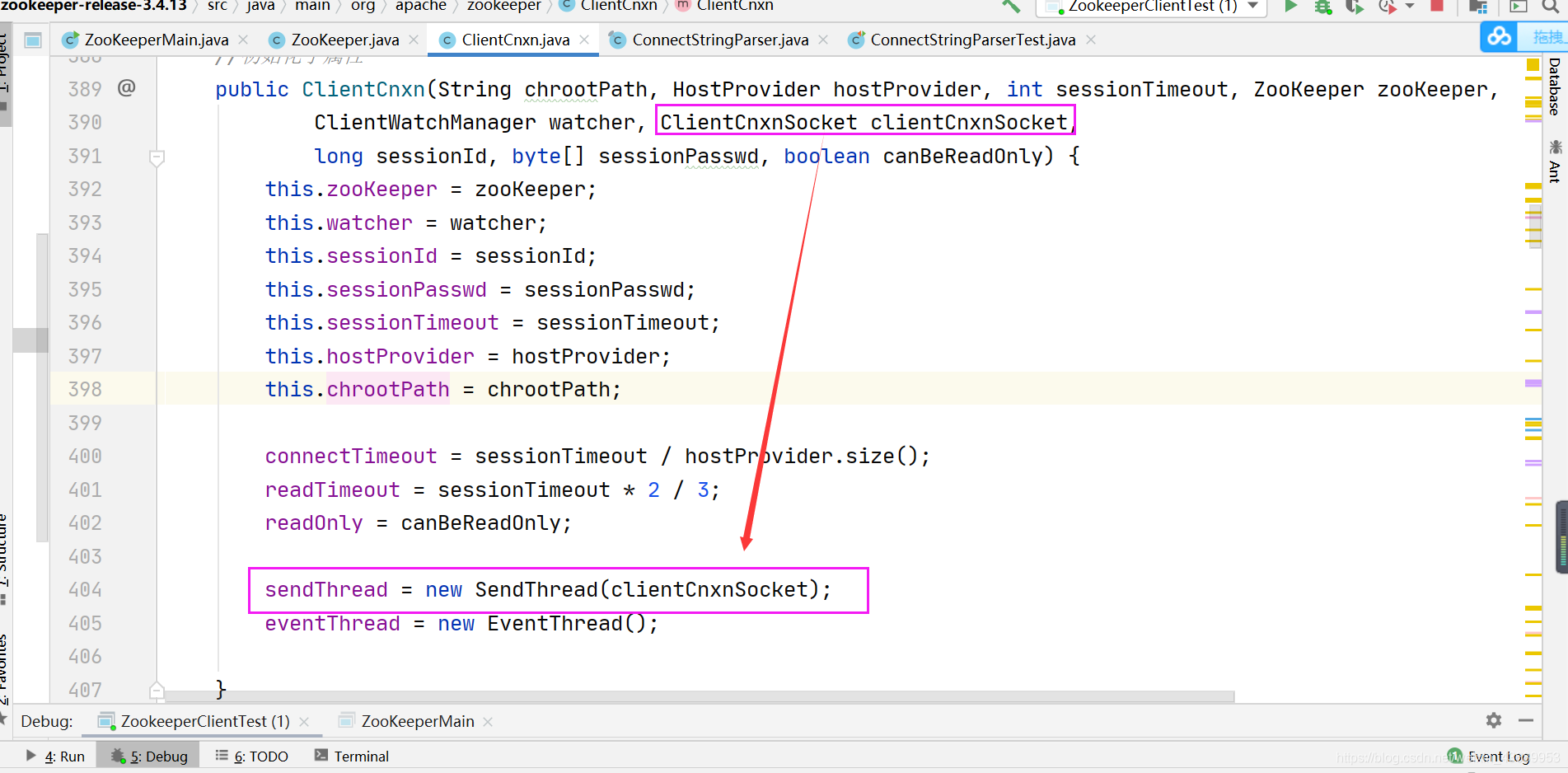1568x773 pixels.
Task: Open Search Everywhere magnifier
Action: pos(1551,6)
